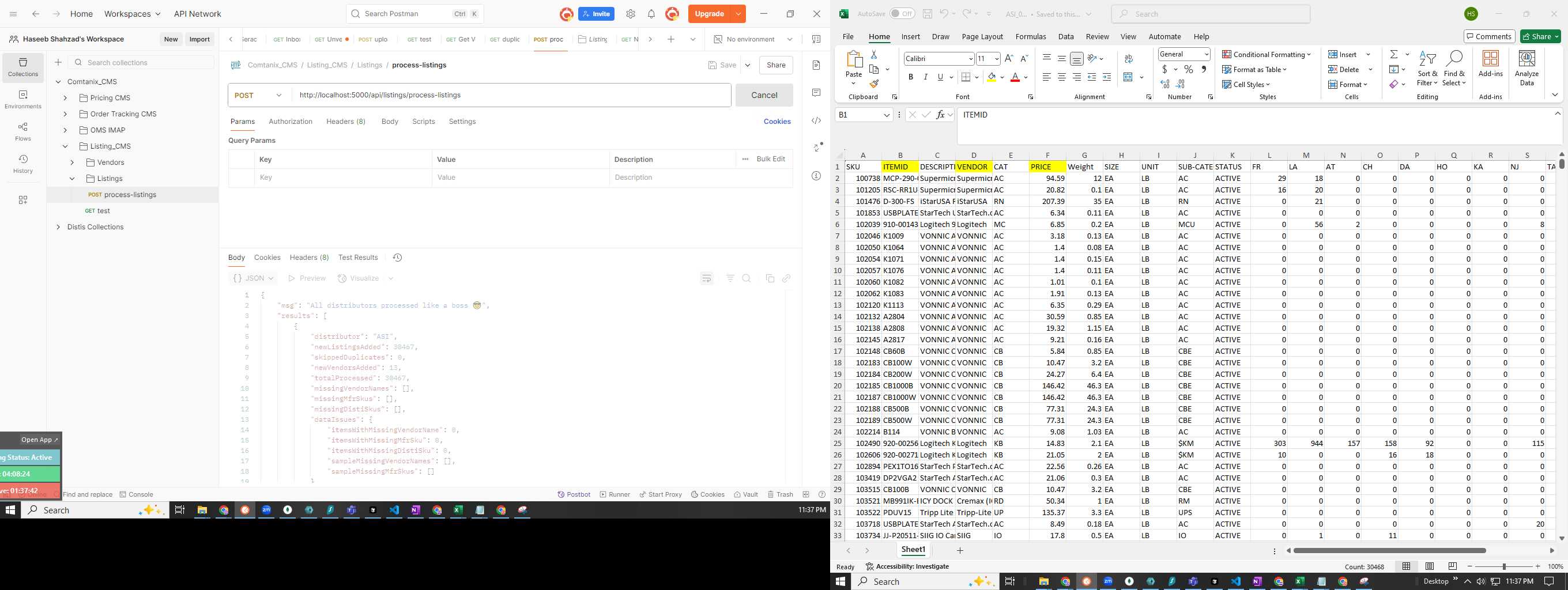Click Bulk Edit in Query Params
1568x590 pixels.
tap(771, 160)
